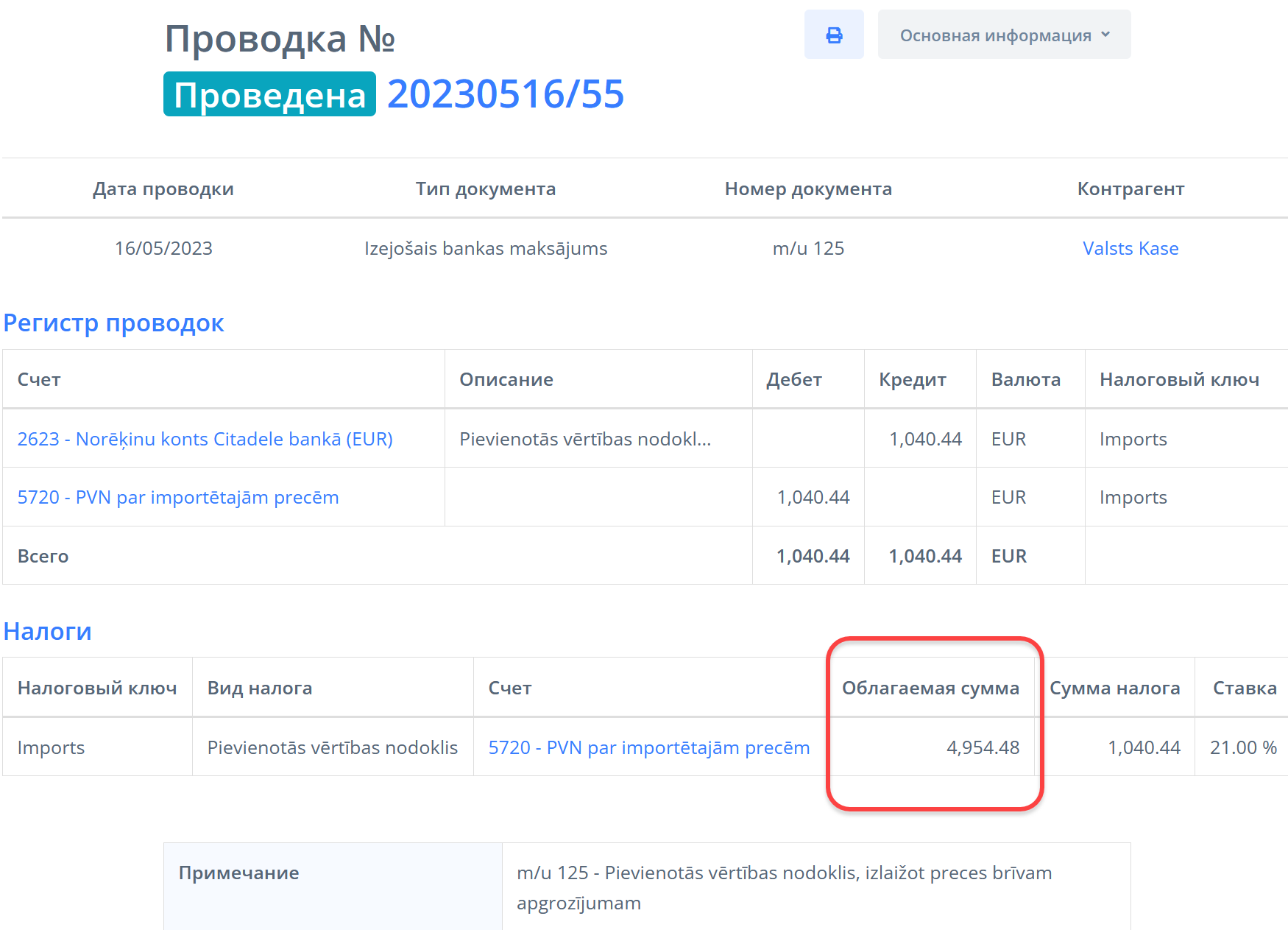Click the Сумма налога column header

pos(1114,688)
